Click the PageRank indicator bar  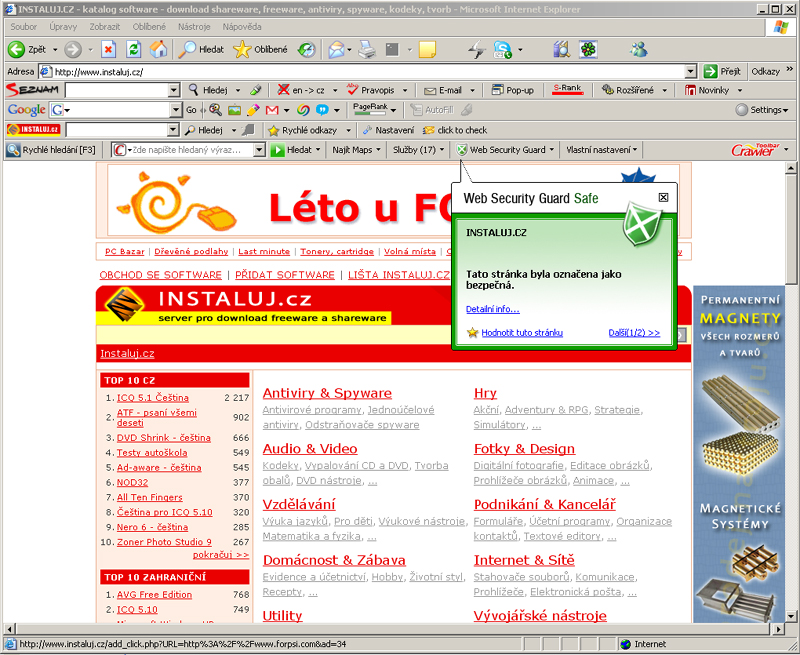click(375, 110)
